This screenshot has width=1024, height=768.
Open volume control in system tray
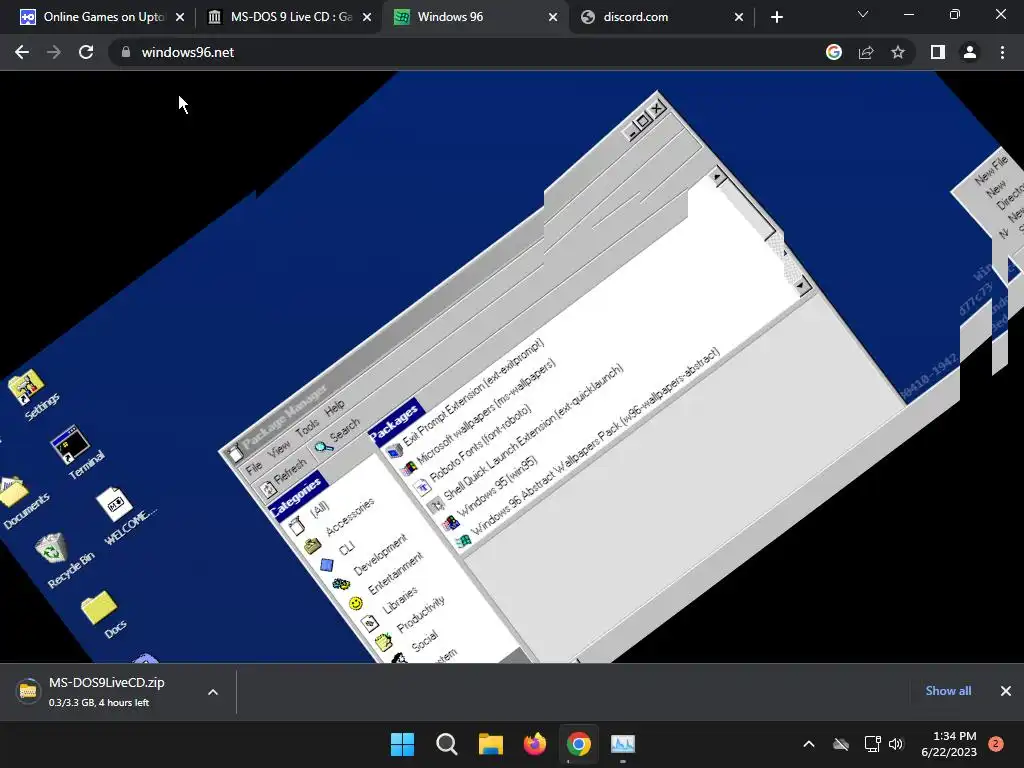(896, 744)
